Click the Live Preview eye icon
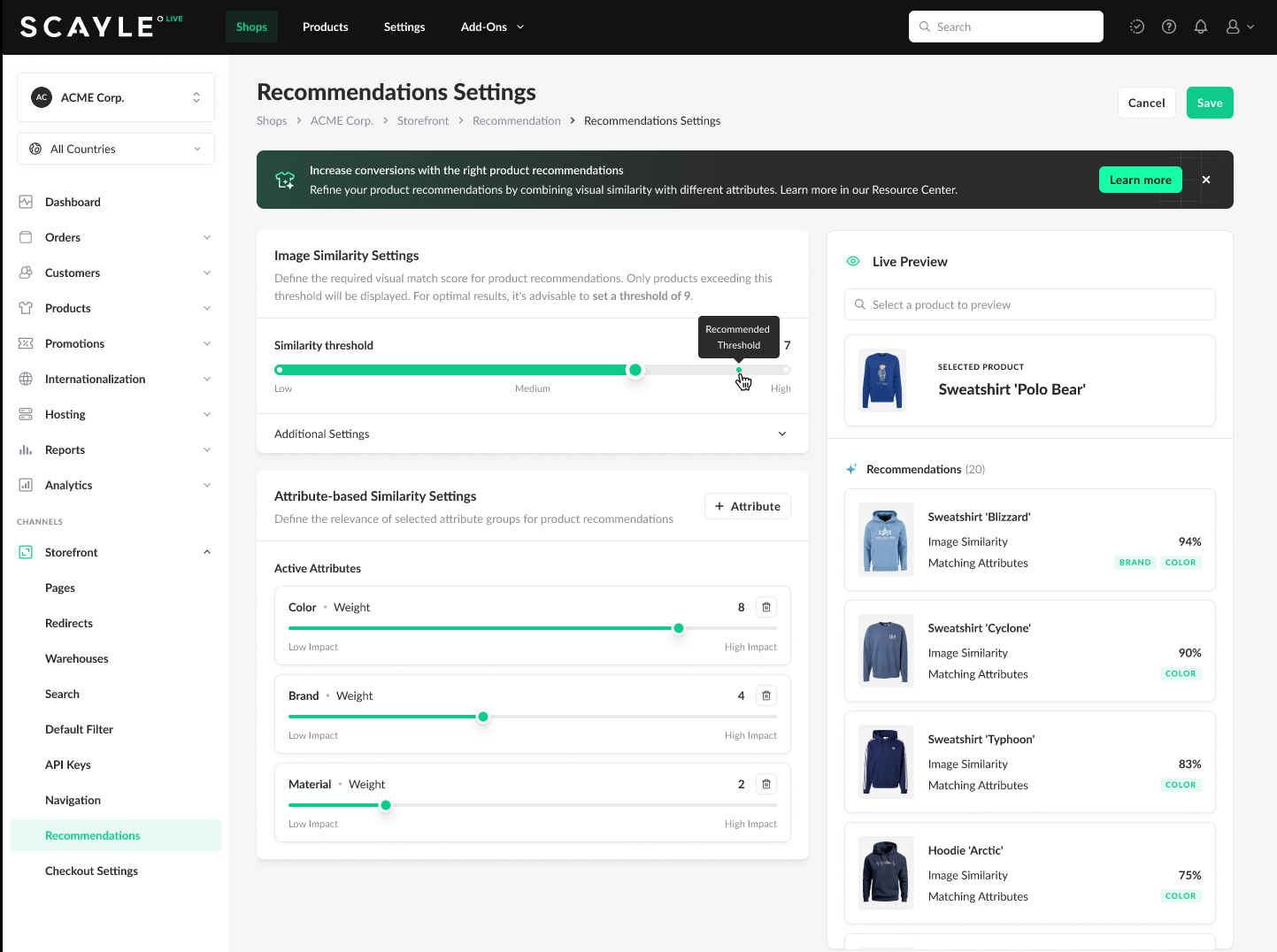Image resolution: width=1277 pixels, height=952 pixels. (853, 261)
